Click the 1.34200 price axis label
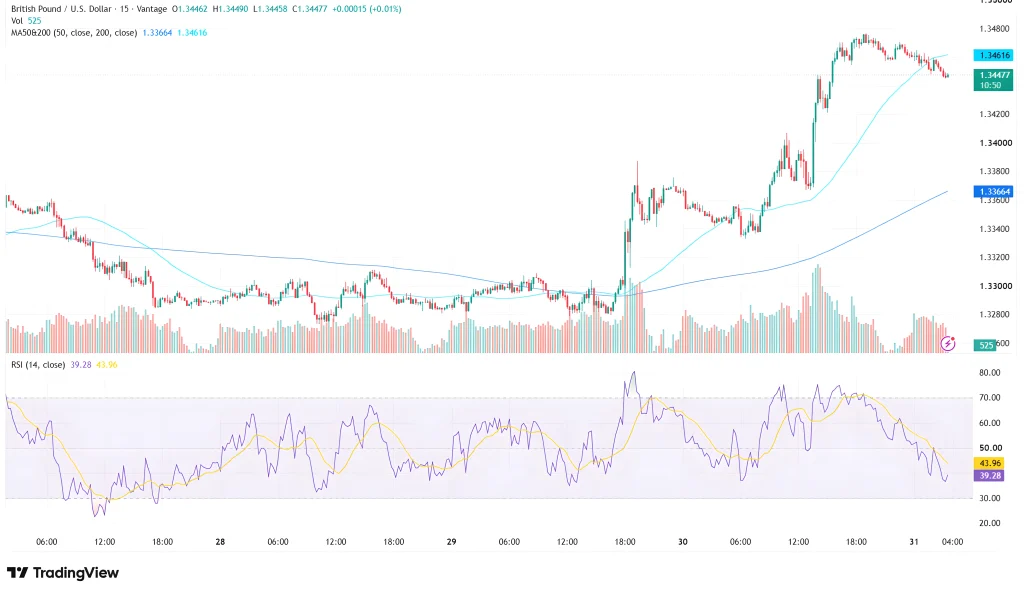The height and width of the screenshot is (594, 1024). [x=995, y=114]
